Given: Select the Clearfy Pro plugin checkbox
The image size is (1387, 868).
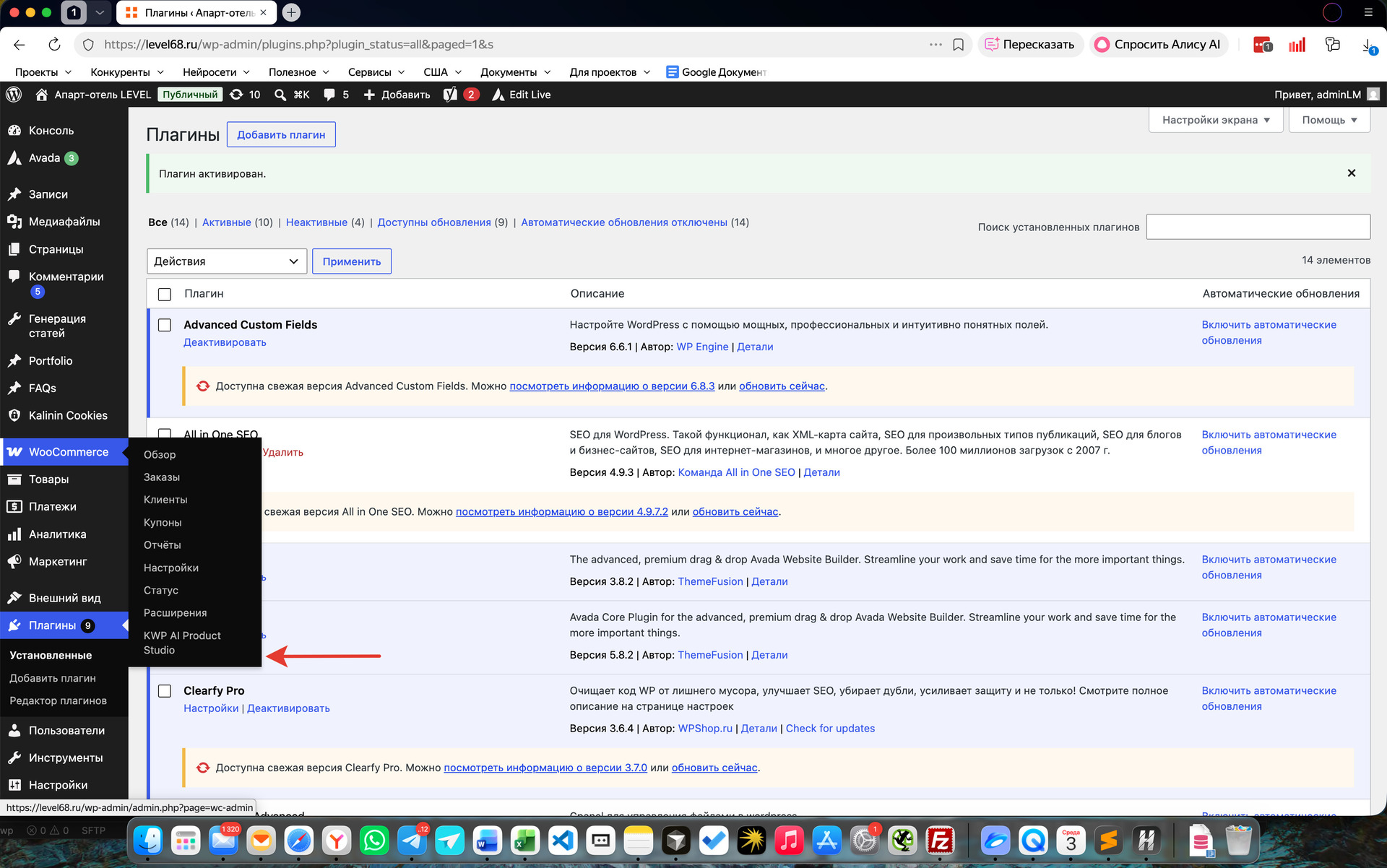Looking at the screenshot, I should point(165,691).
